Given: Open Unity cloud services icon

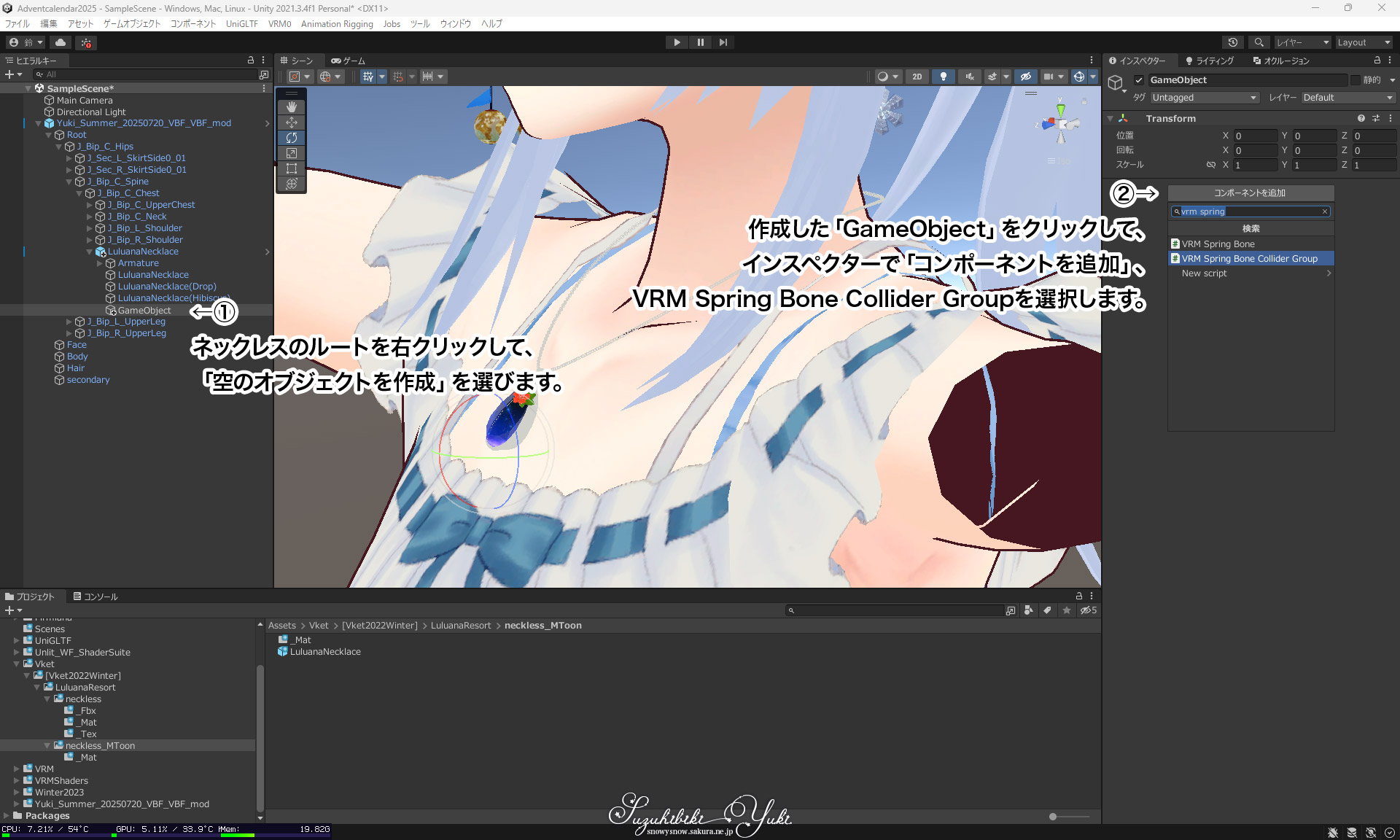Looking at the screenshot, I should point(61,42).
